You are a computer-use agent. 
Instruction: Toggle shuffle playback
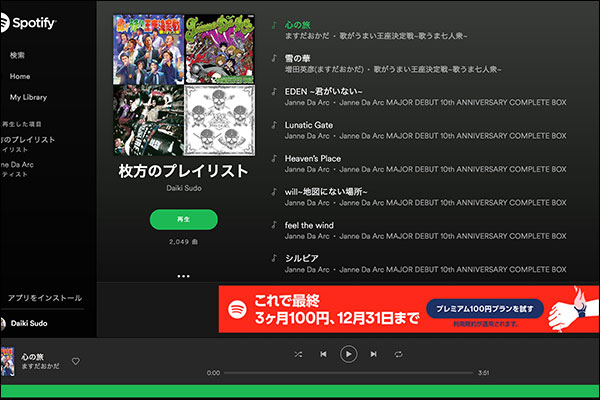coord(298,354)
